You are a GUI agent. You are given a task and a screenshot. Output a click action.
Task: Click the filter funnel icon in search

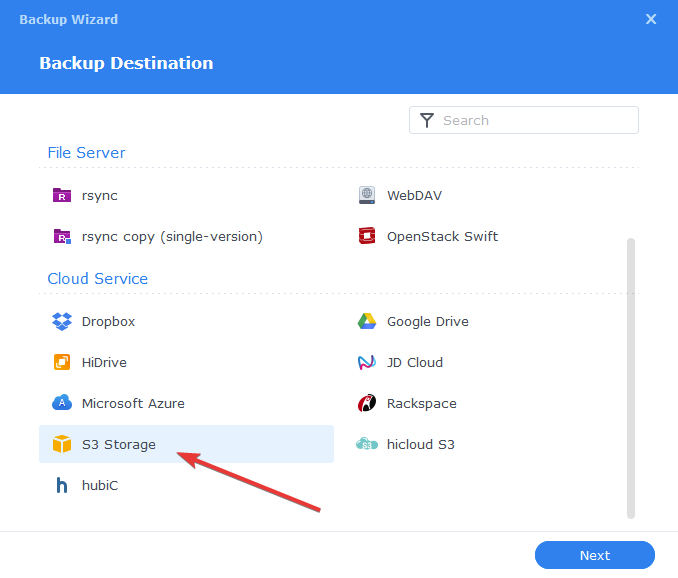pos(427,120)
